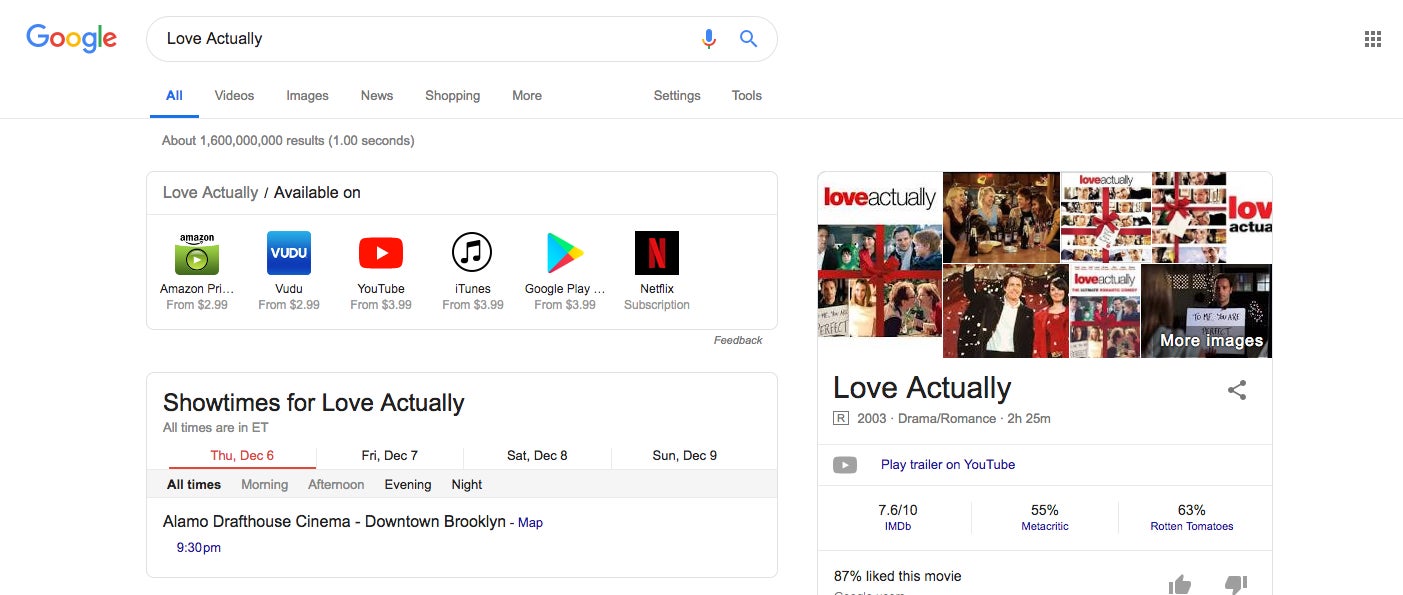
Task: Click the blue search magnifier icon
Action: 748,39
